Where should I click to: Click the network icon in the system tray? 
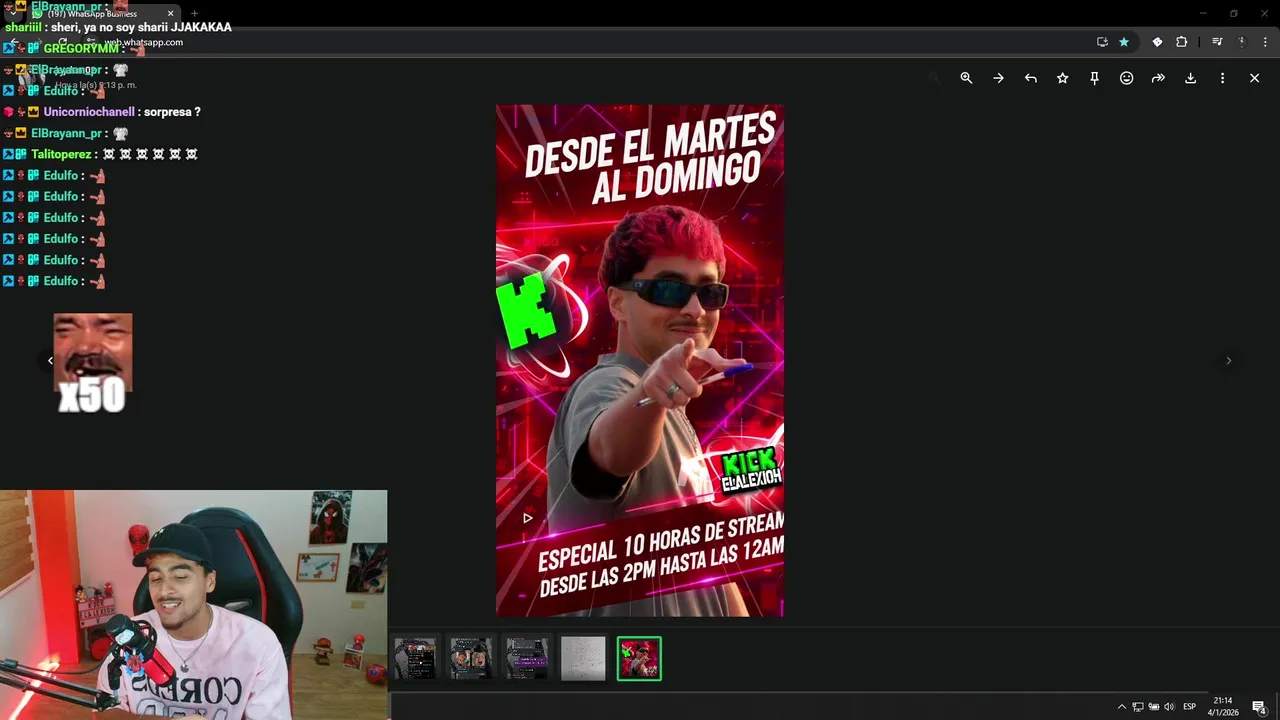[1137, 707]
